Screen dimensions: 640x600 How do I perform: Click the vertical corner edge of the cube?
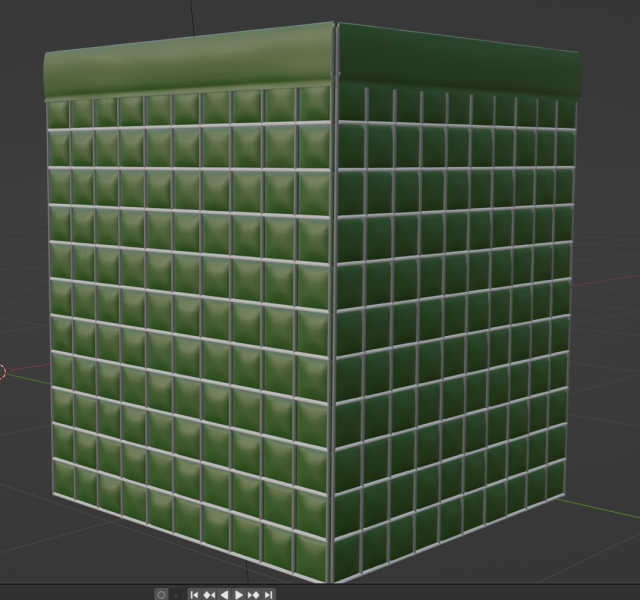[334, 300]
